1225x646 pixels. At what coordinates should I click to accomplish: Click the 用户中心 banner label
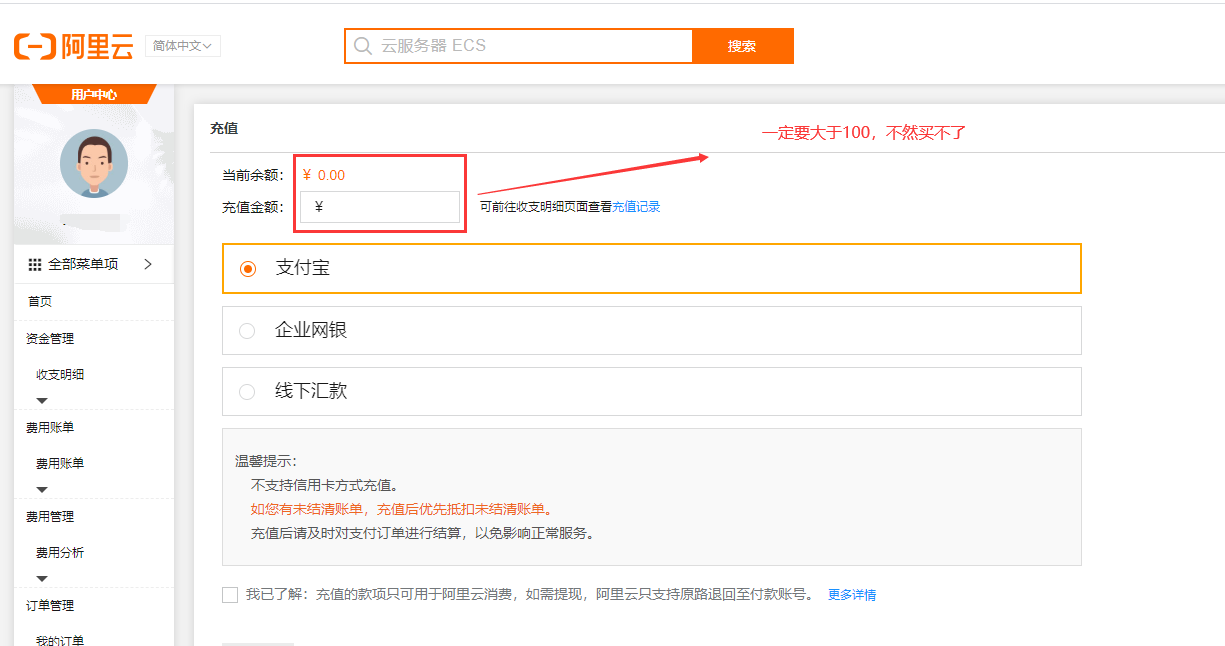click(94, 95)
